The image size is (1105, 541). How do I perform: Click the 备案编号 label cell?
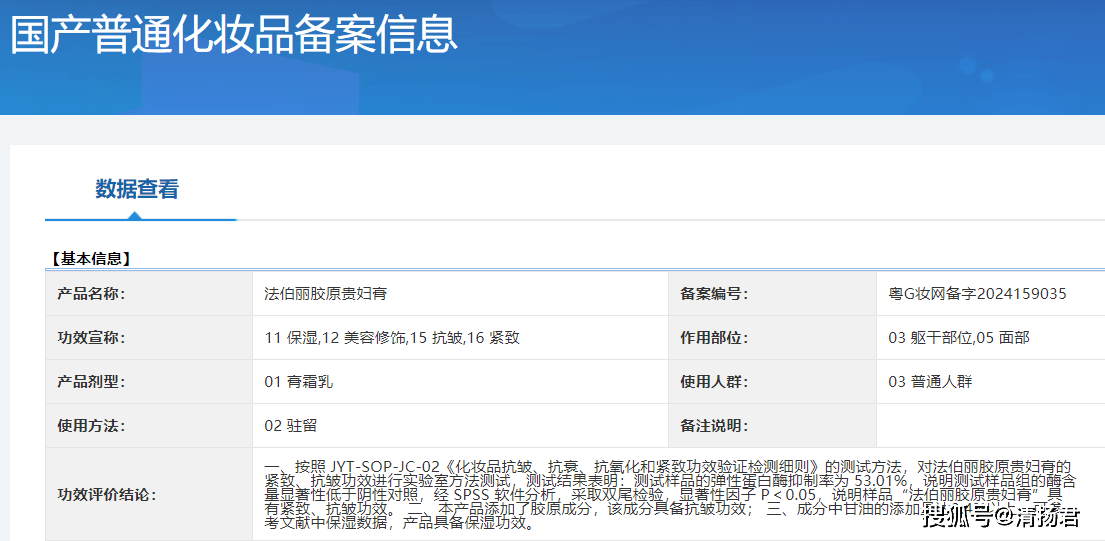coord(714,294)
